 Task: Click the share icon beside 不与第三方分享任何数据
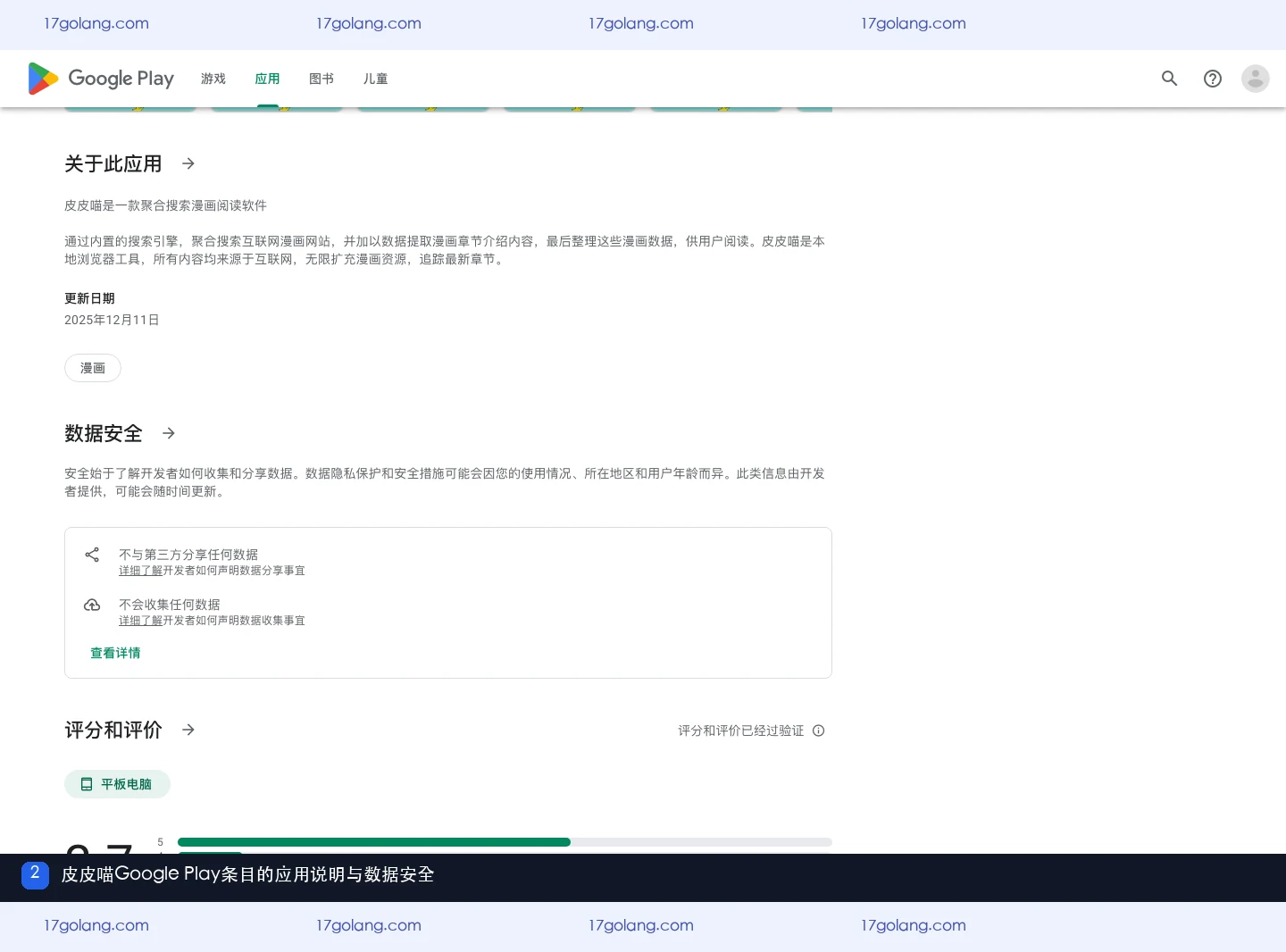(92, 555)
